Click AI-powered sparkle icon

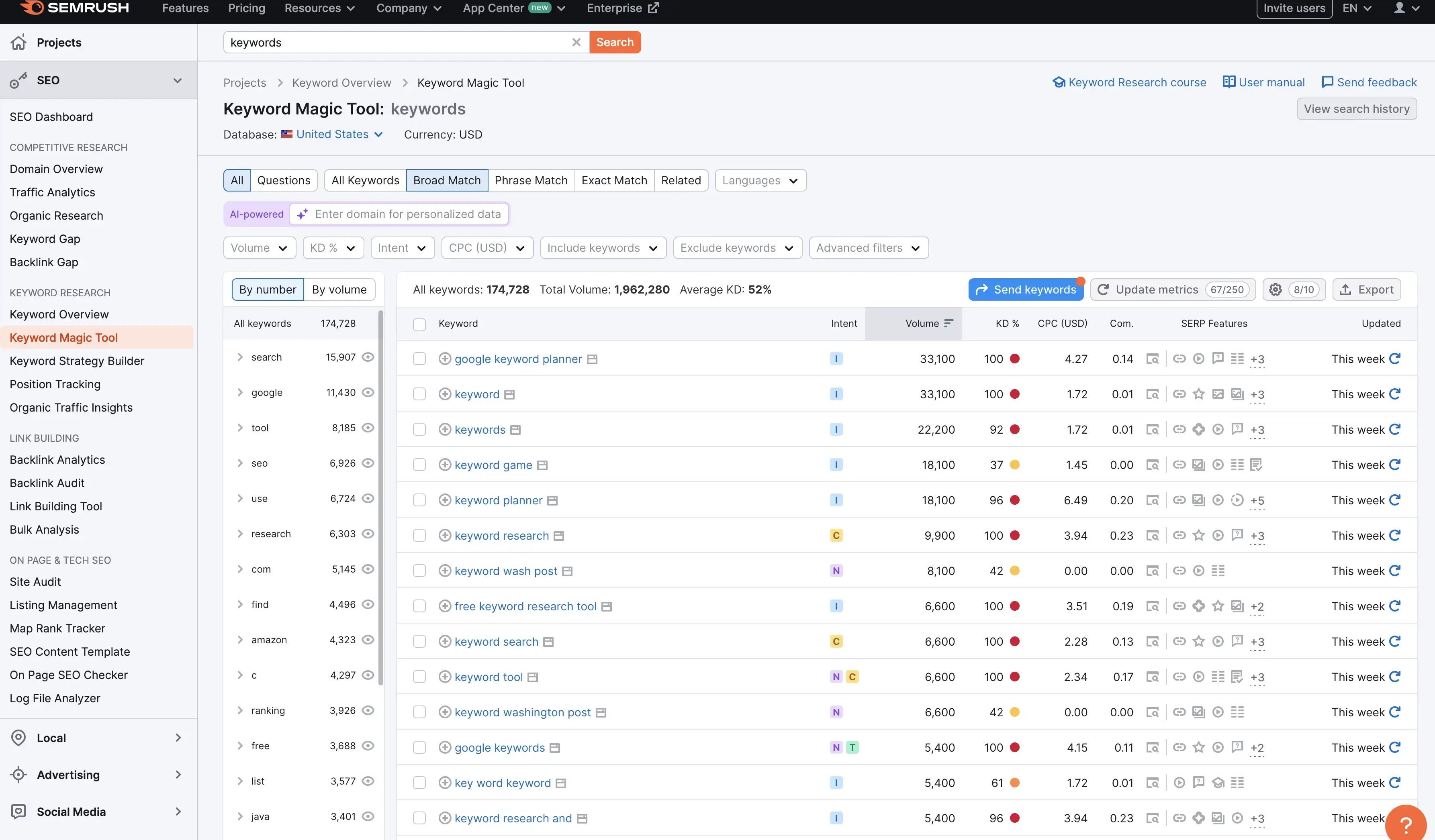pos(303,214)
